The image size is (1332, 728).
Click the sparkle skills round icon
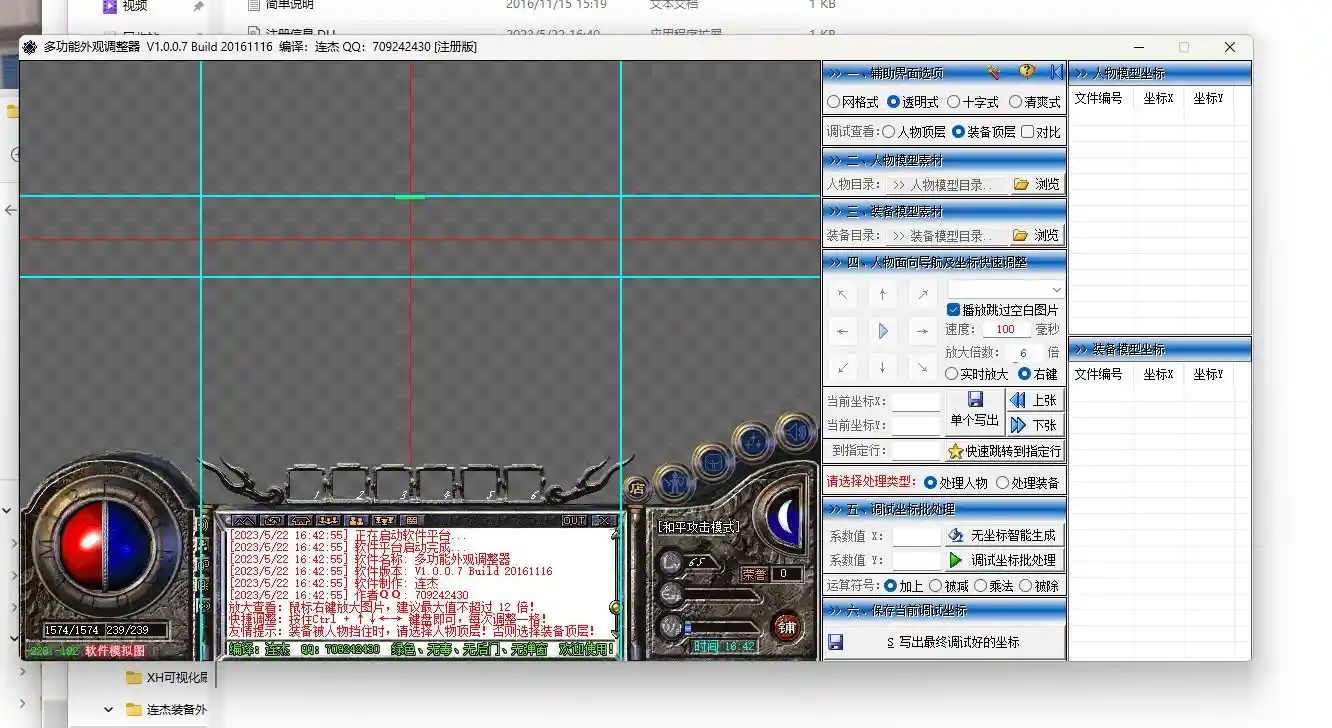(x=752, y=441)
